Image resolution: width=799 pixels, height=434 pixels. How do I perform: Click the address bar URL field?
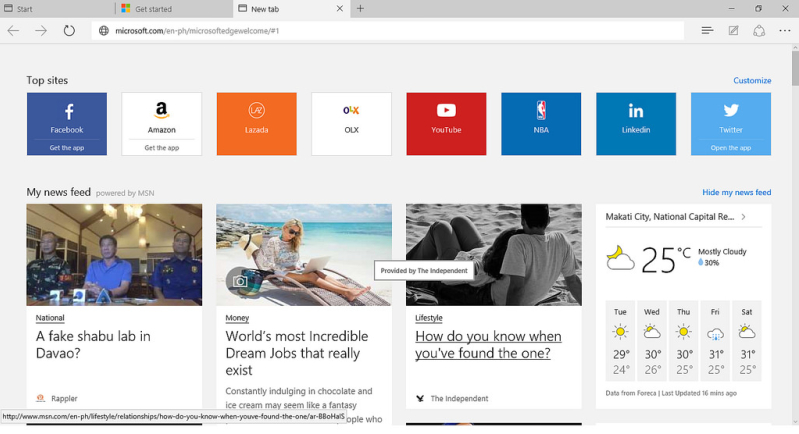pos(388,31)
